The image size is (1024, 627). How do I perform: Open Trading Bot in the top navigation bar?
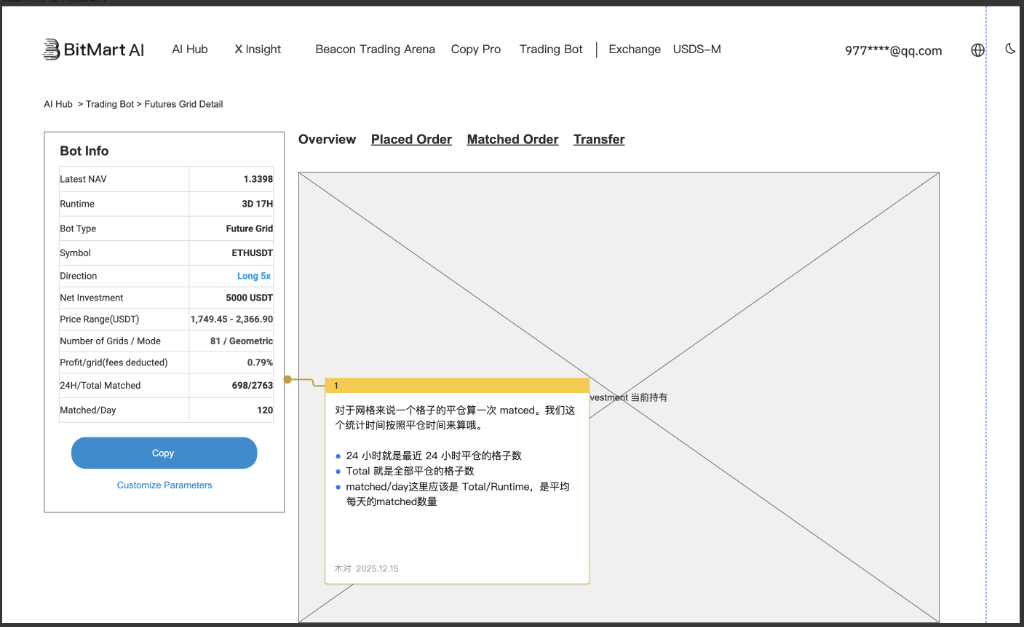click(x=551, y=49)
